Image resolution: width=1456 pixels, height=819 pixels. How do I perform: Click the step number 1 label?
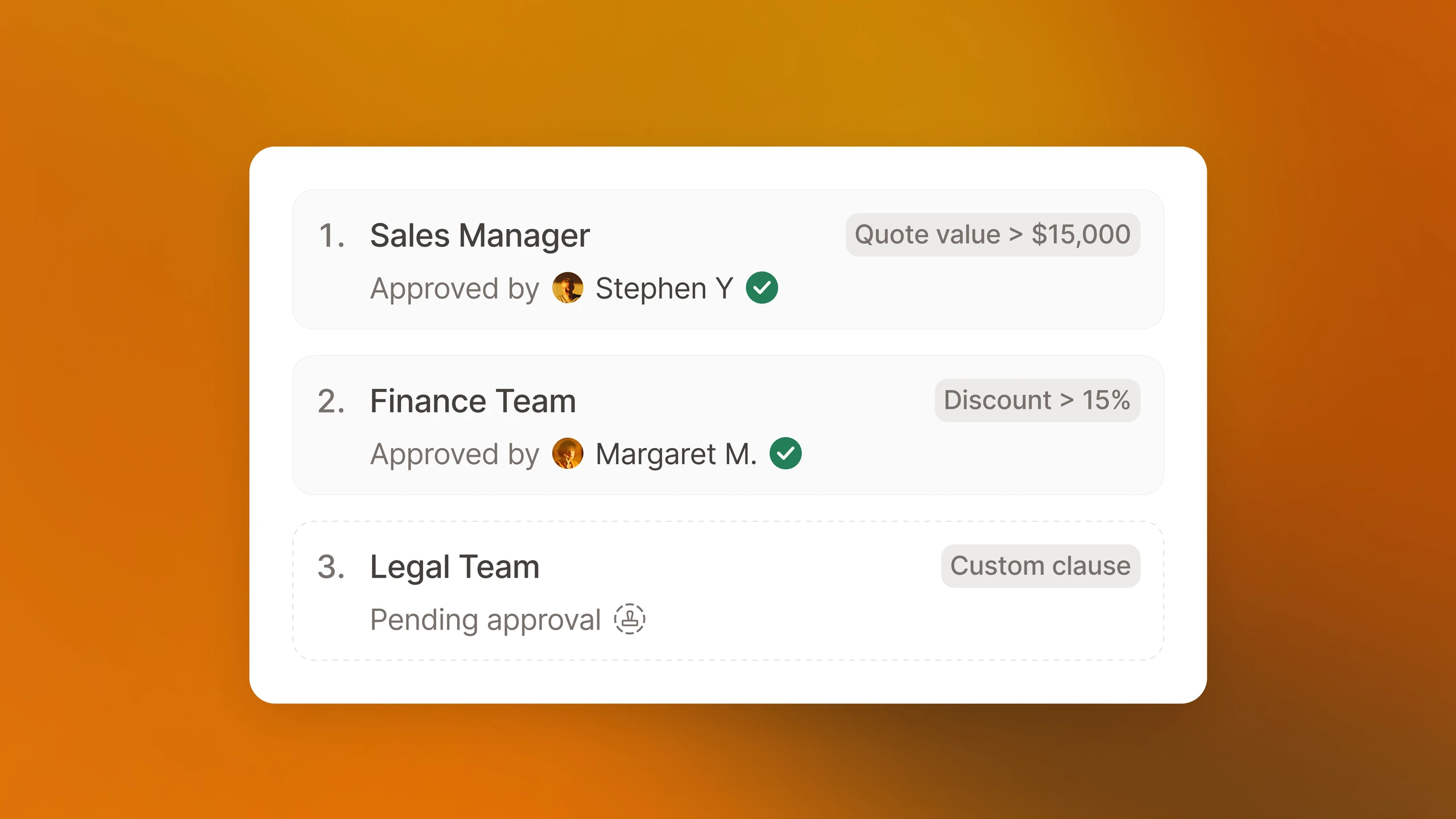pos(332,235)
